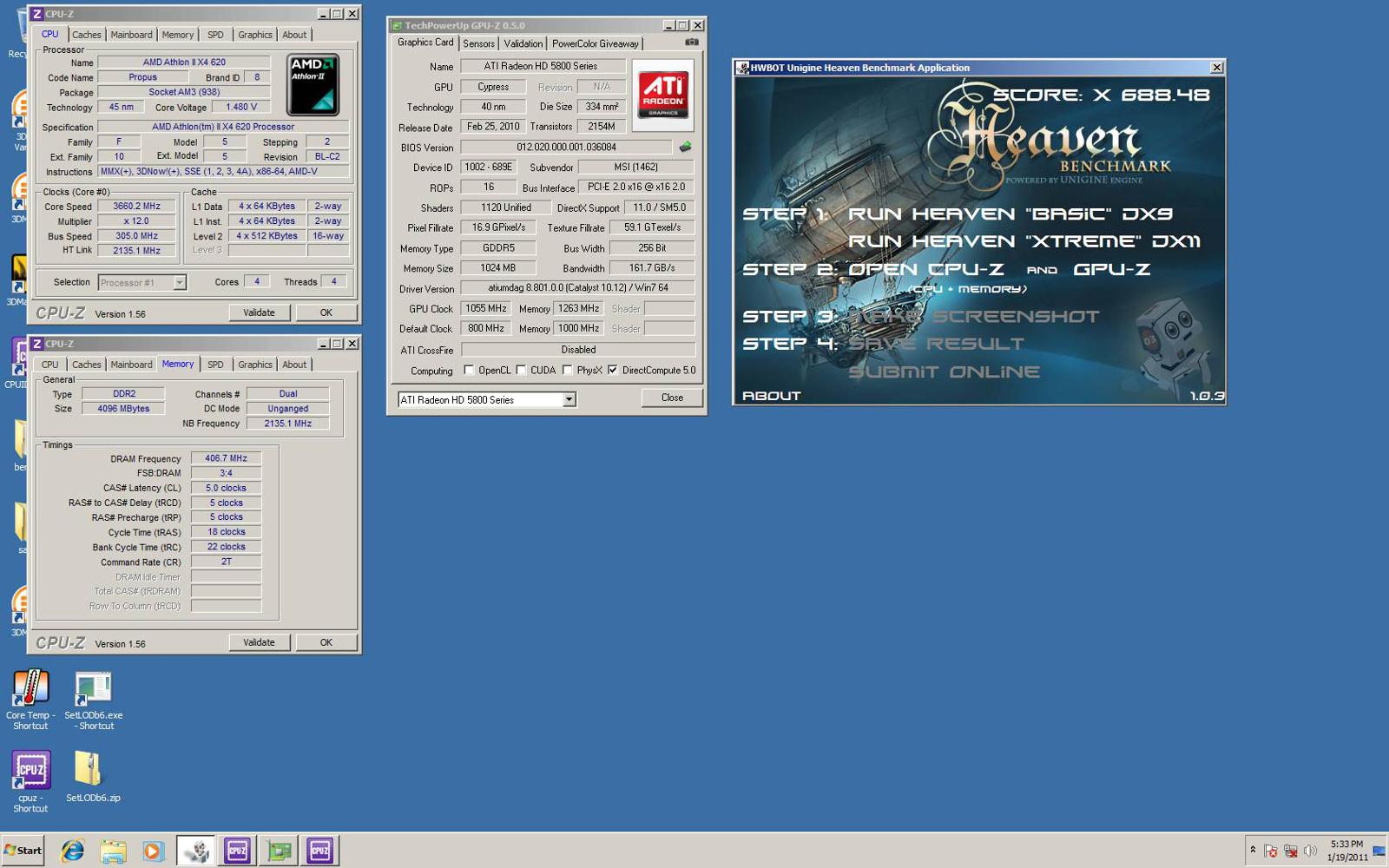Screen dimensions: 1389x868
Task: Show hidden tray icons chevron
Action: (x=1253, y=850)
